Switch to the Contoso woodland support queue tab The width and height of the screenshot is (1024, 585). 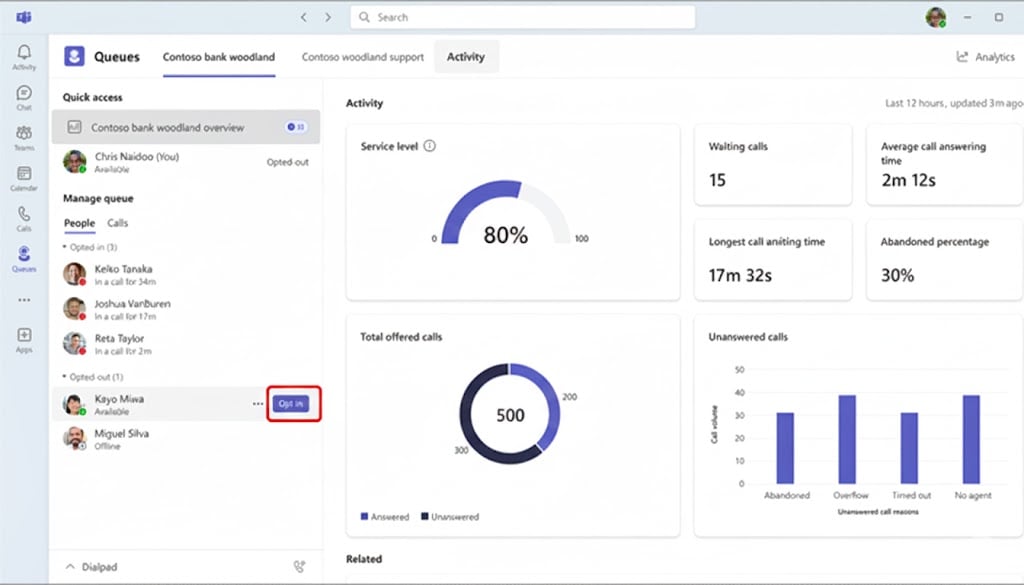[x=362, y=57]
